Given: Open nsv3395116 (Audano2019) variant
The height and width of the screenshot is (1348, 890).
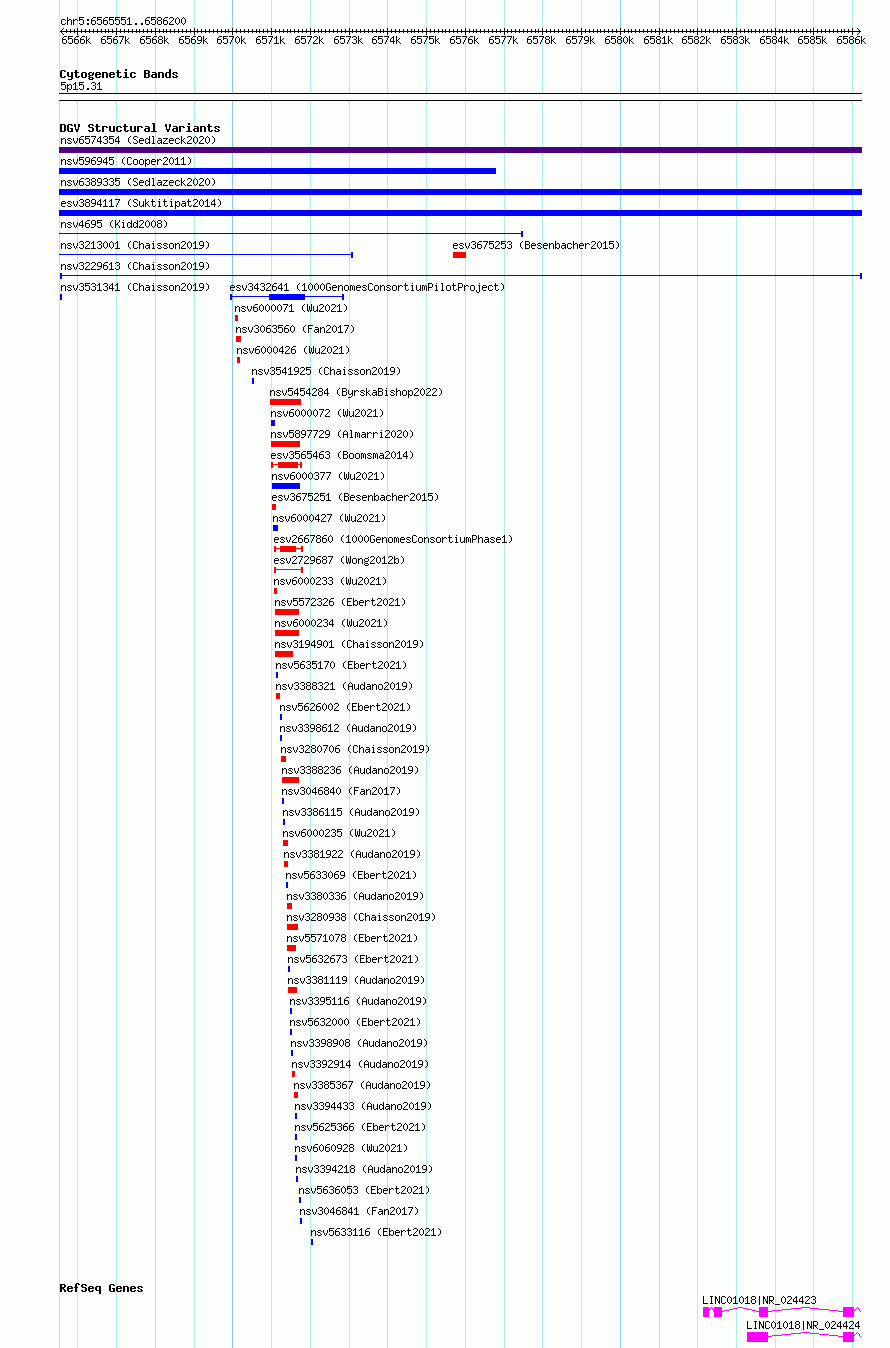Looking at the screenshot, I should click(359, 1002).
